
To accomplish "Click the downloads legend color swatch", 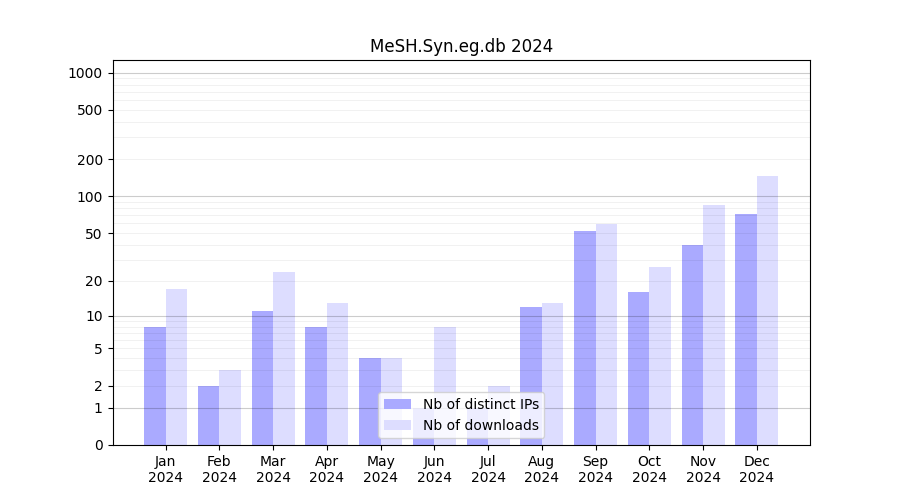I will point(397,425).
